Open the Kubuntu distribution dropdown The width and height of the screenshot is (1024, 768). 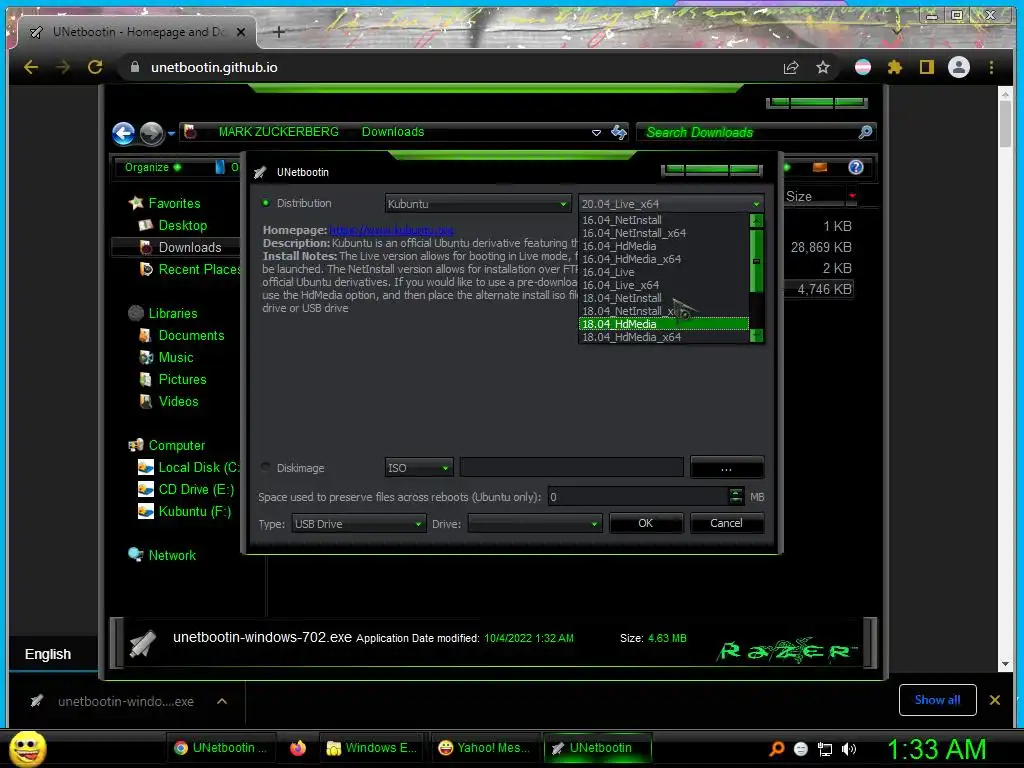coord(477,204)
